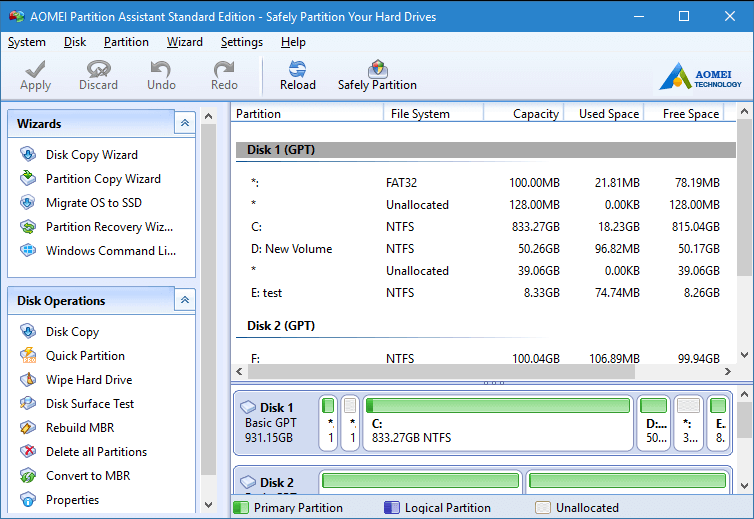Select the E: test partition row
The height and width of the screenshot is (519, 754).
coord(486,292)
